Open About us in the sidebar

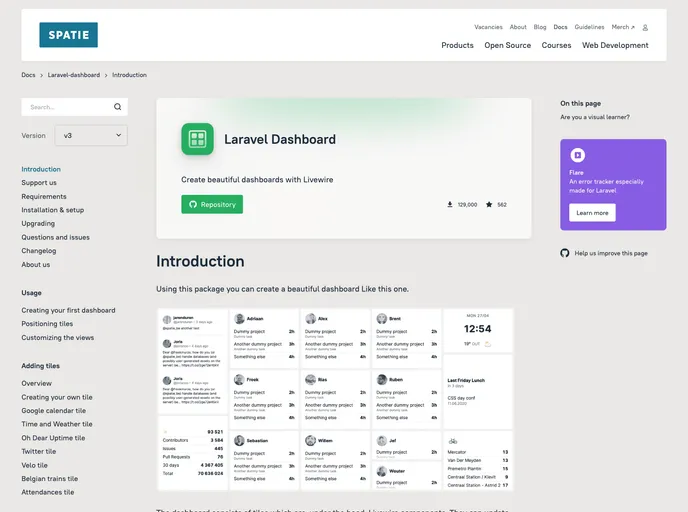(x=36, y=265)
